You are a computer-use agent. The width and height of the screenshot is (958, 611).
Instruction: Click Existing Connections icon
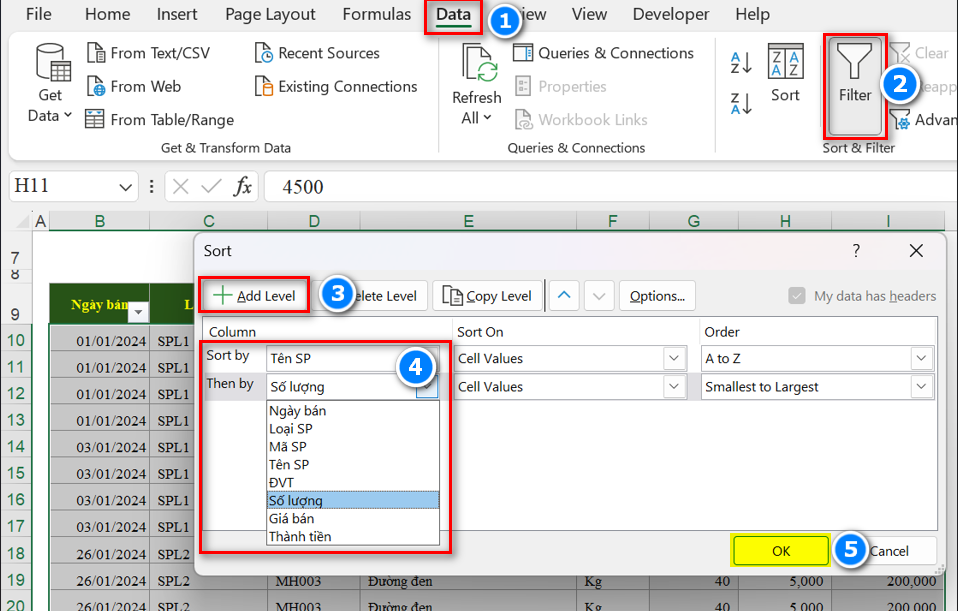(264, 87)
